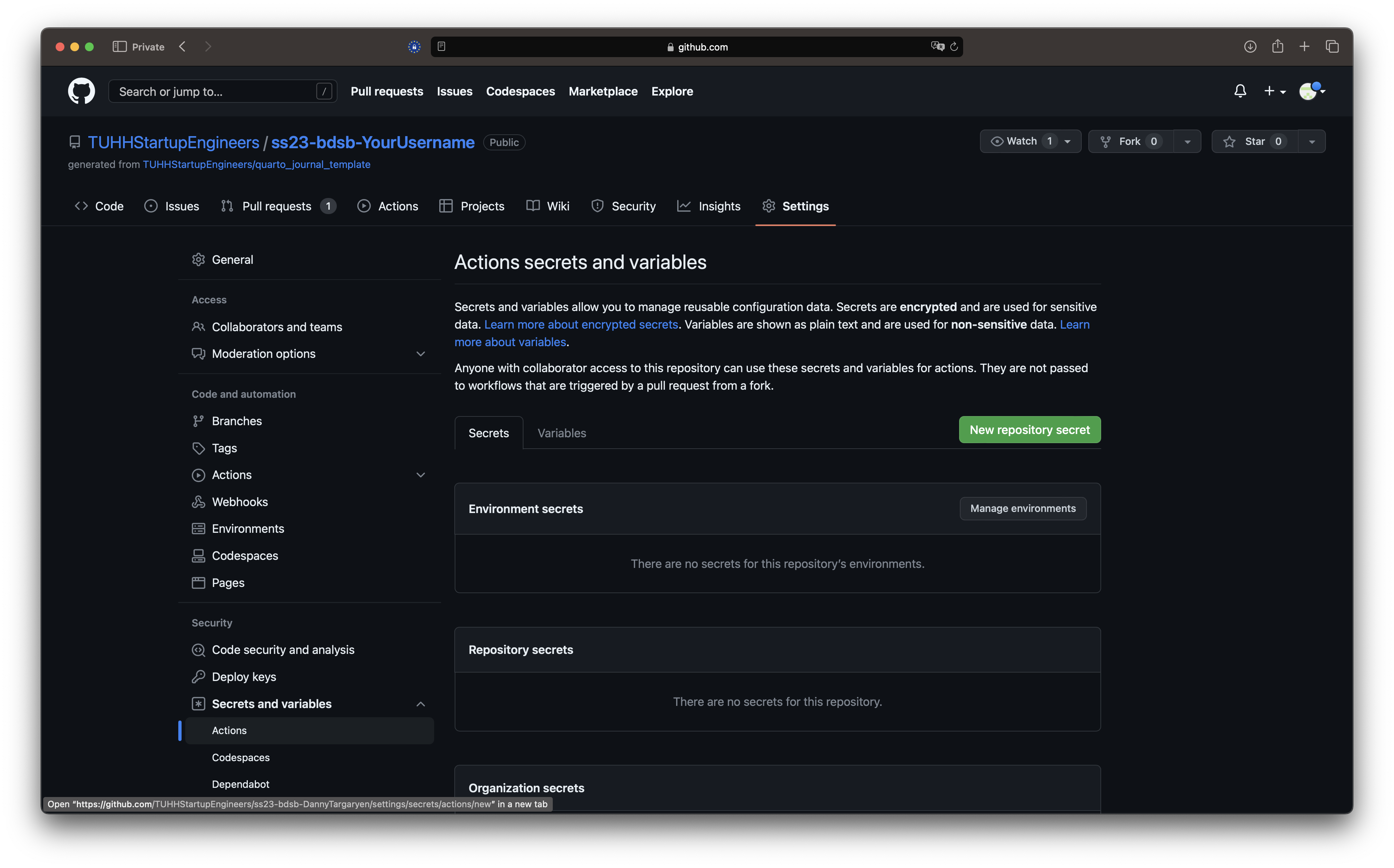Expand the Fork dropdown arrow
This screenshot has height=868, width=1394.
click(x=1187, y=141)
